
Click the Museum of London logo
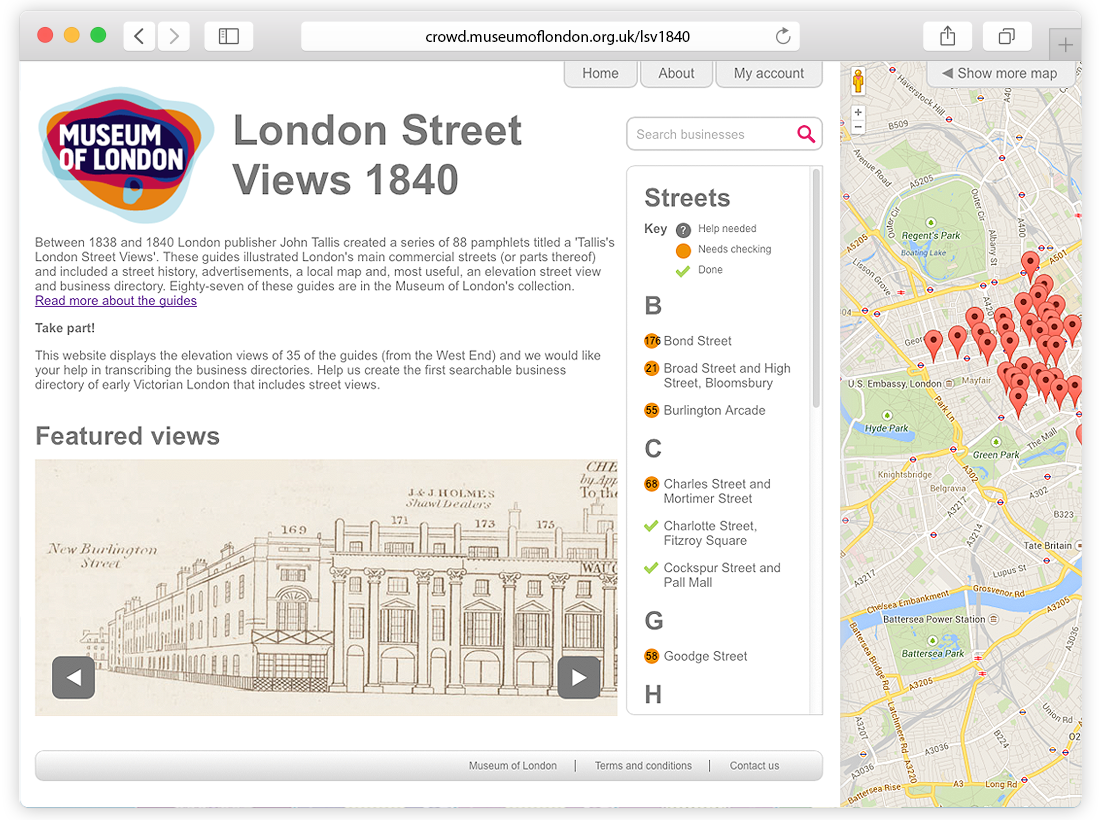click(x=125, y=154)
